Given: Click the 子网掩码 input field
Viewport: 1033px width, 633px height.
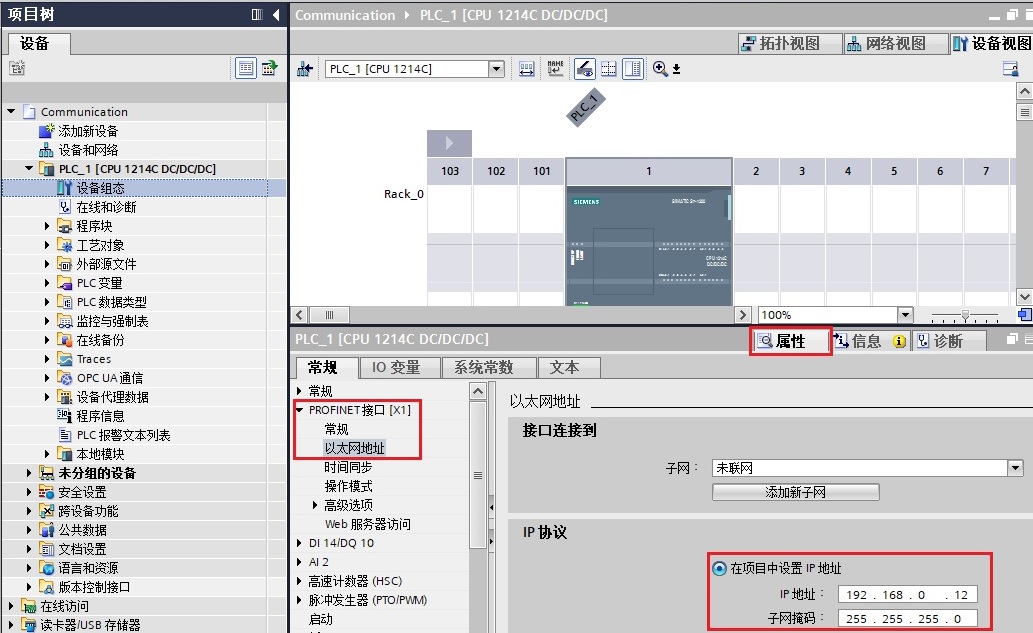Looking at the screenshot, I should click(x=908, y=619).
